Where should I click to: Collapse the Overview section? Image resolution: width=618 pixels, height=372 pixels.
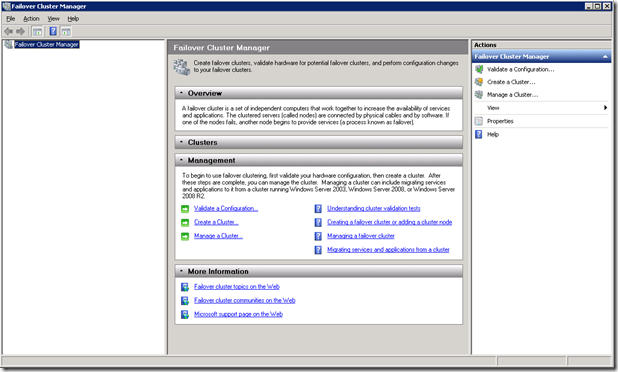(x=181, y=93)
